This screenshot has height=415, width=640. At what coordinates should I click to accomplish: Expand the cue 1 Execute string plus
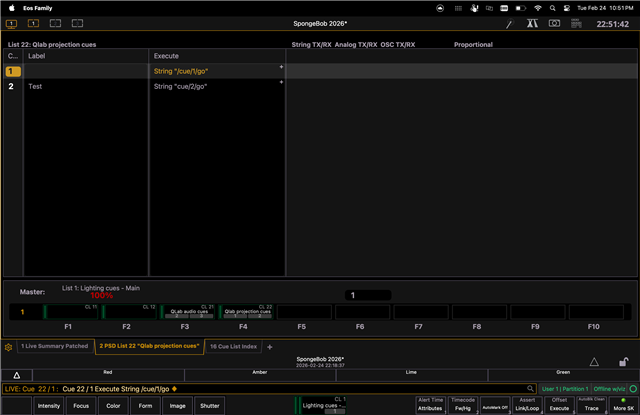coord(281,68)
